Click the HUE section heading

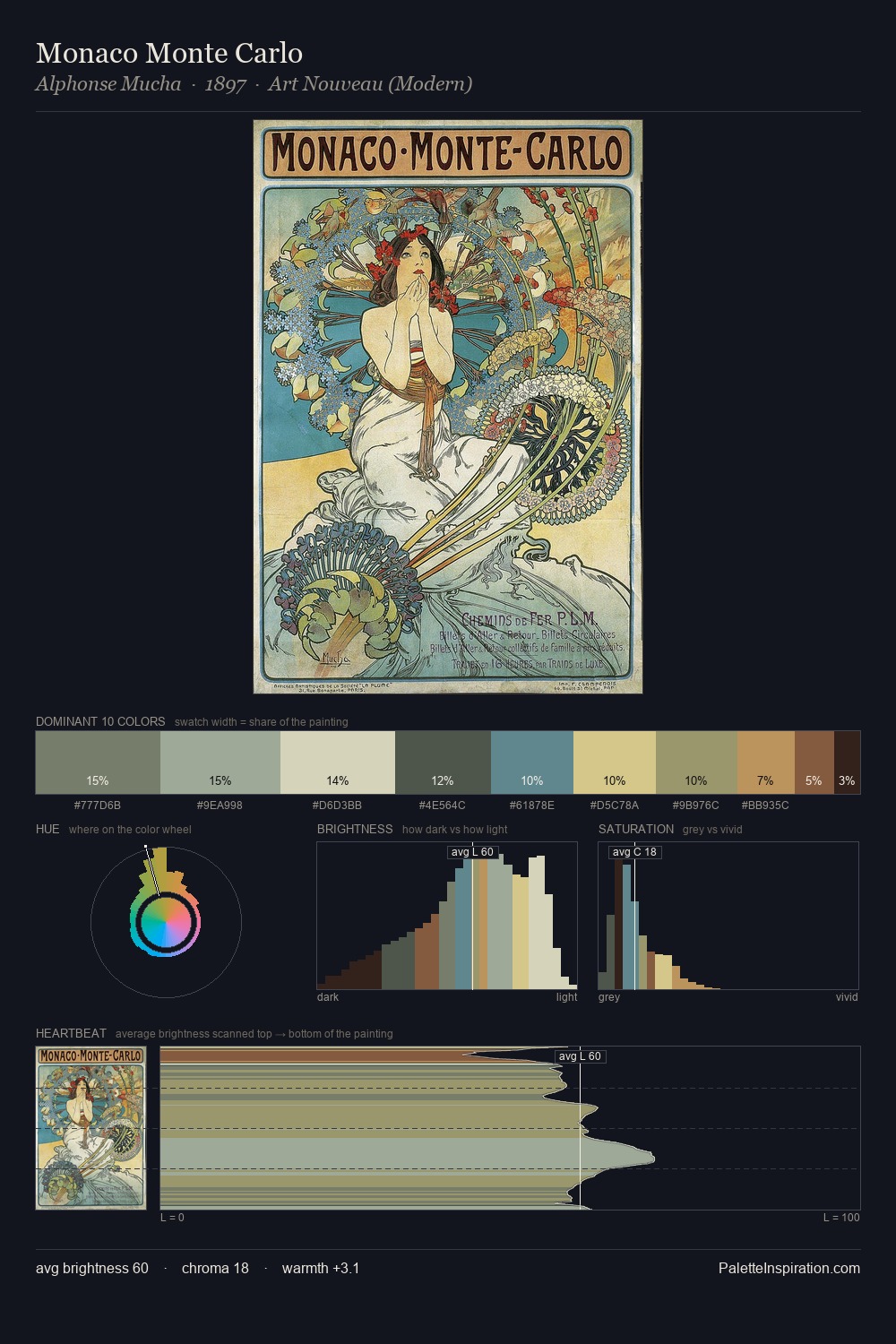[x=47, y=829]
